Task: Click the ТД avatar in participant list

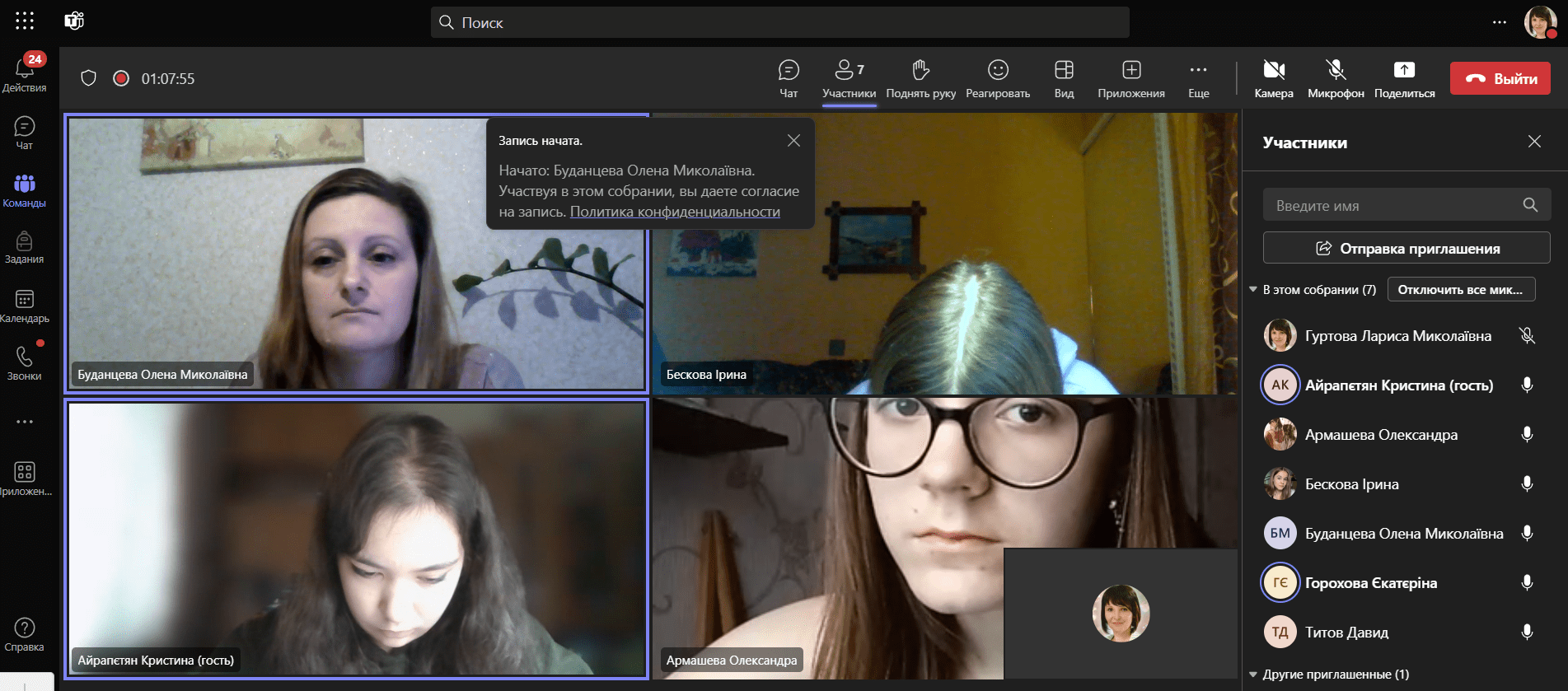Action: point(1280,633)
